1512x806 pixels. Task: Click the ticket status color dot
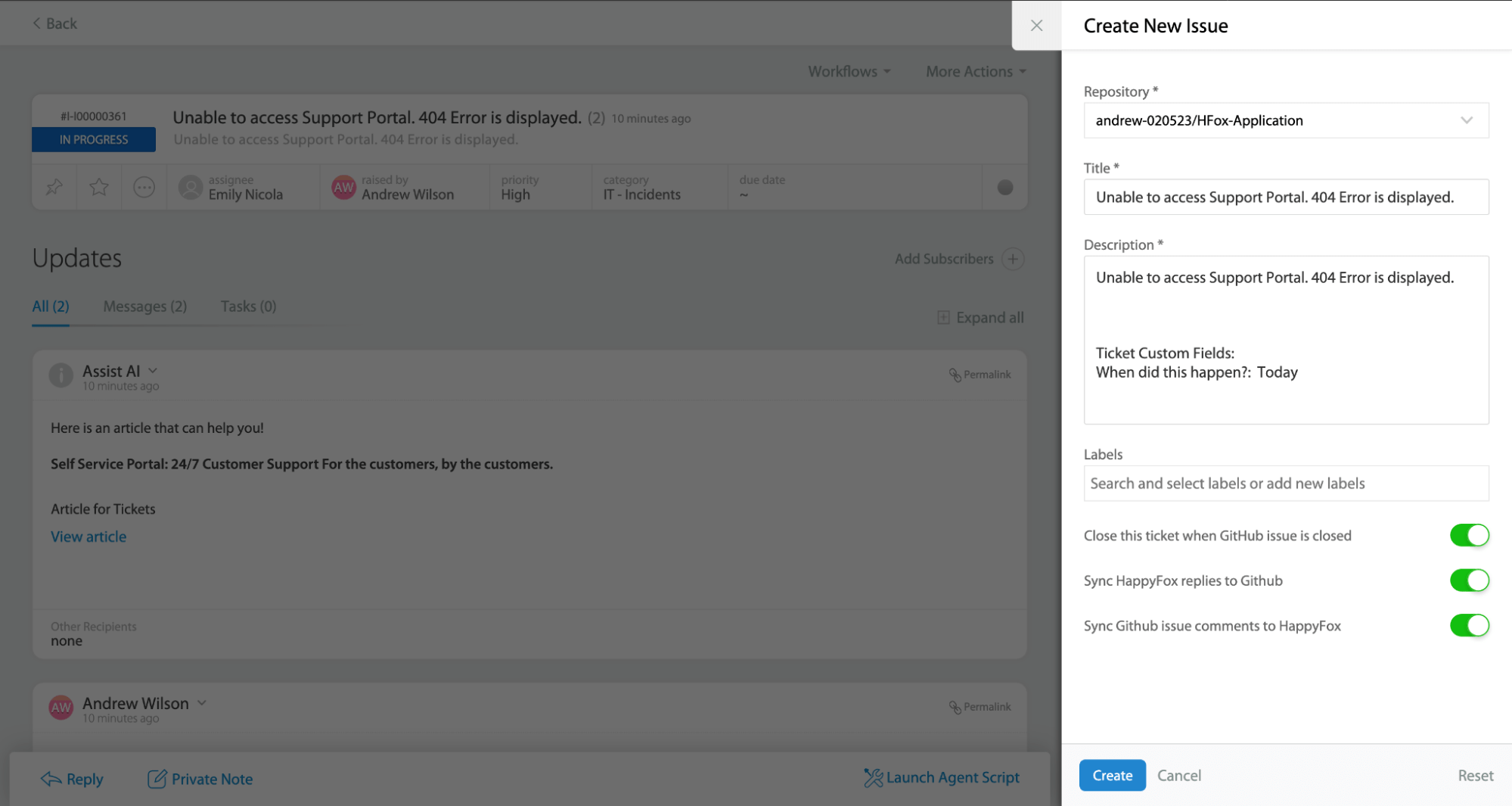tap(1004, 187)
